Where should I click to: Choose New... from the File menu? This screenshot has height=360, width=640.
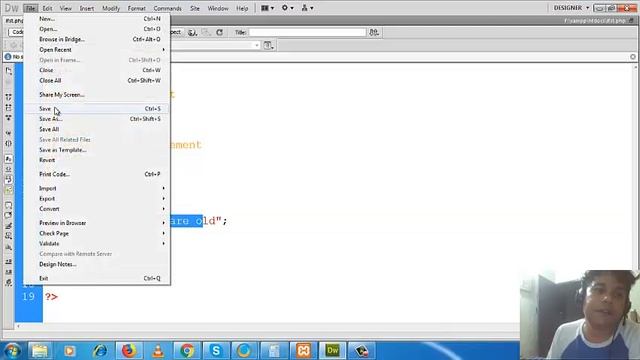pyautogui.click(x=97, y=19)
